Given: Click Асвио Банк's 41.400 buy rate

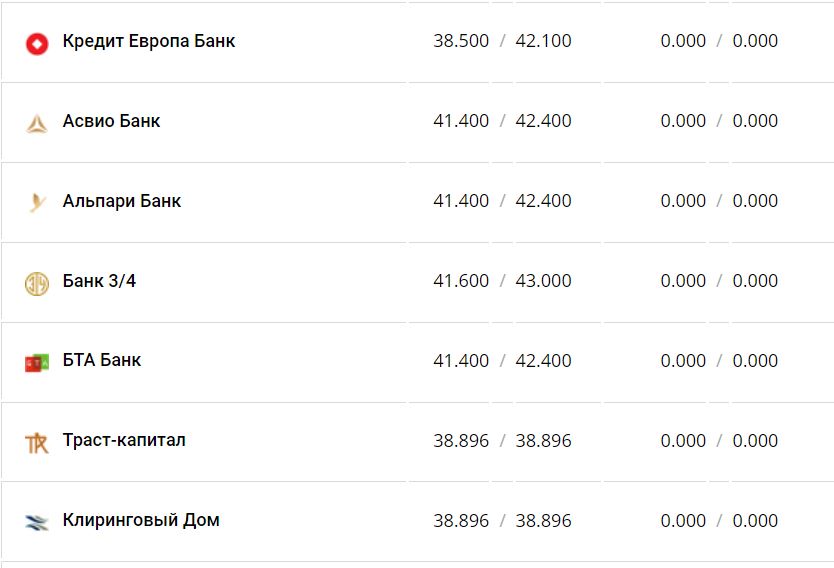Looking at the screenshot, I should [461, 121].
